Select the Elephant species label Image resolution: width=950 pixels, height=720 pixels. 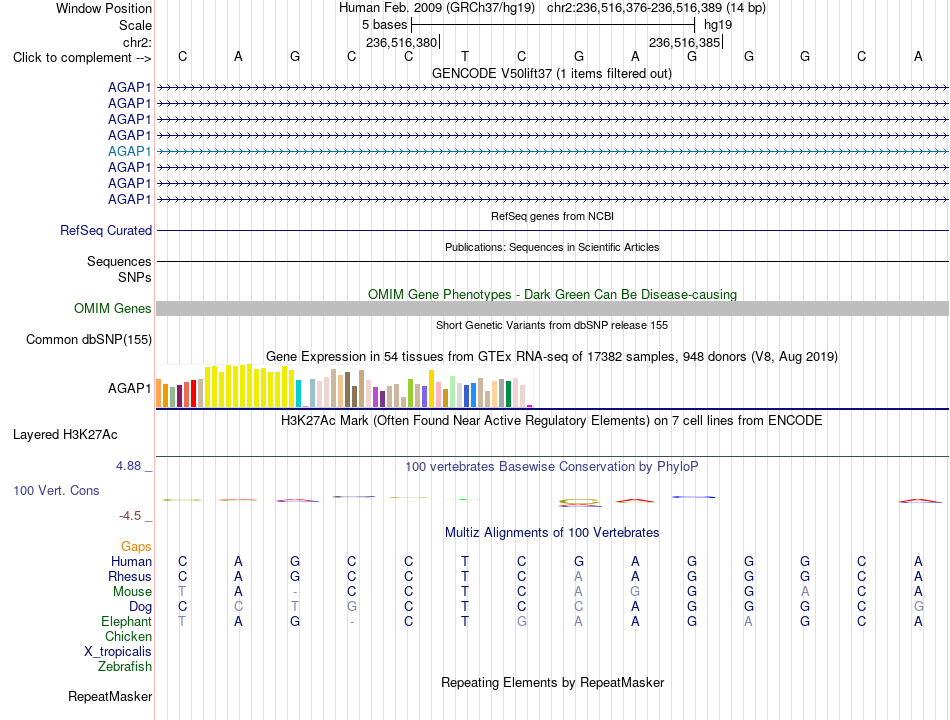coord(127,621)
